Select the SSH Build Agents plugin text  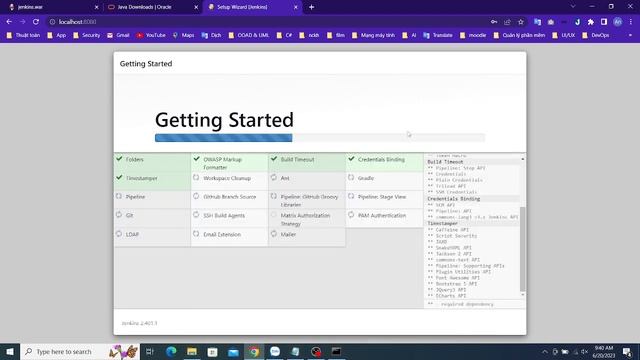tap(224, 216)
